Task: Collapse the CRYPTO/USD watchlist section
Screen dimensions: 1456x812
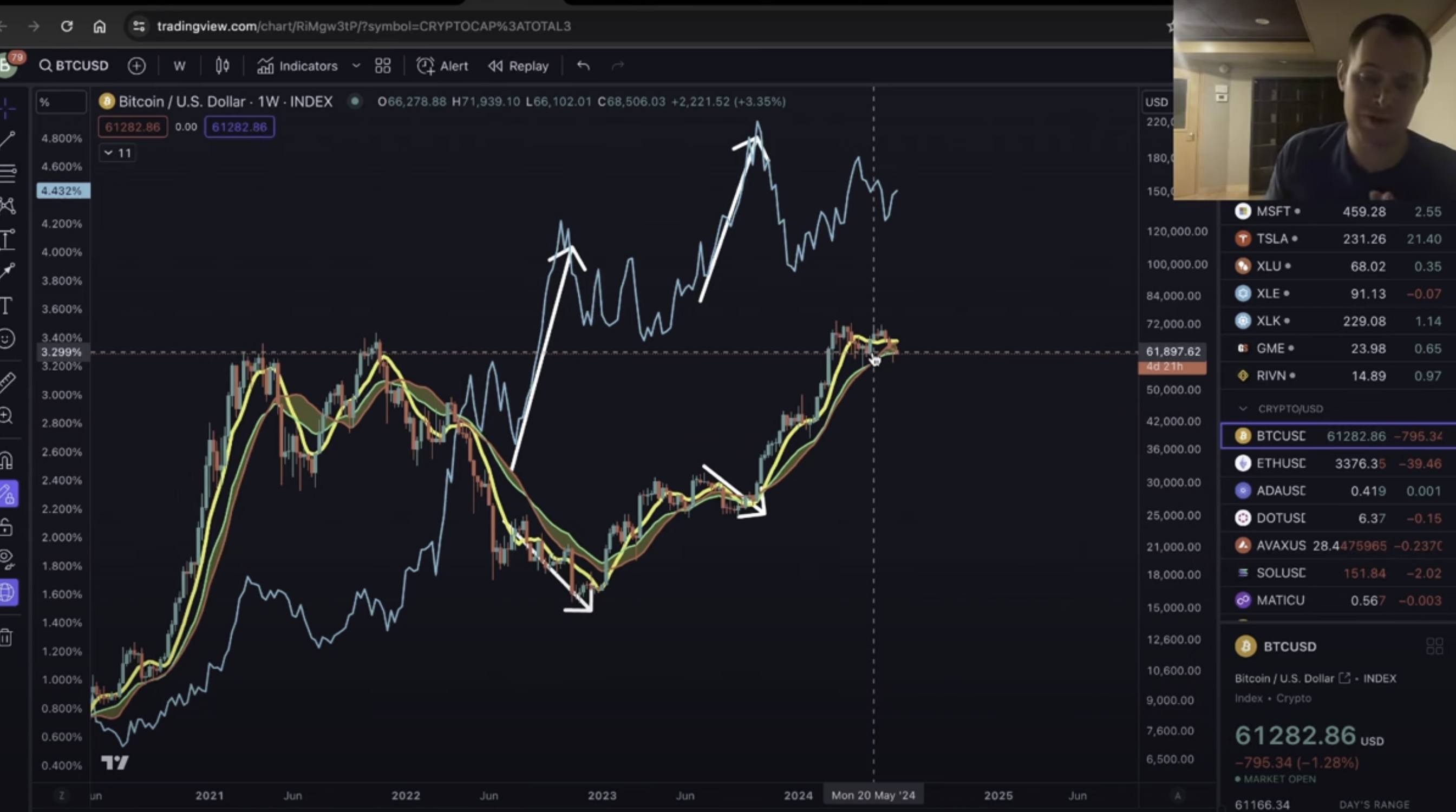Action: 1243,409
